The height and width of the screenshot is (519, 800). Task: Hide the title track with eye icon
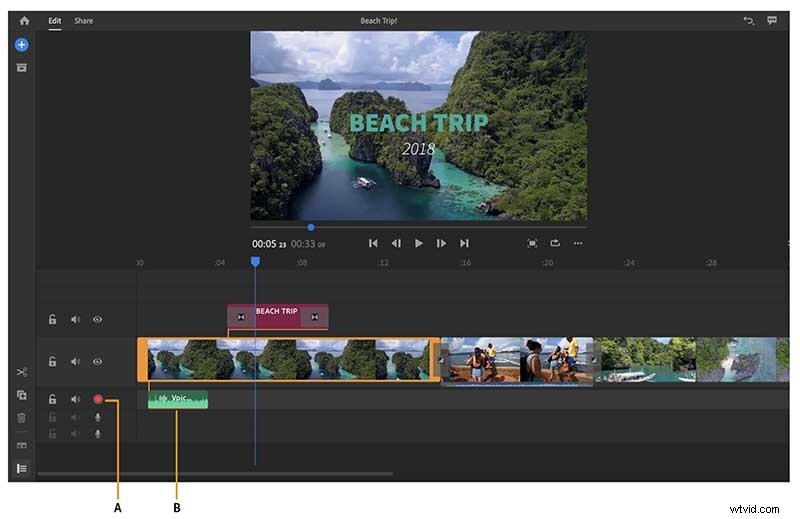(98, 320)
